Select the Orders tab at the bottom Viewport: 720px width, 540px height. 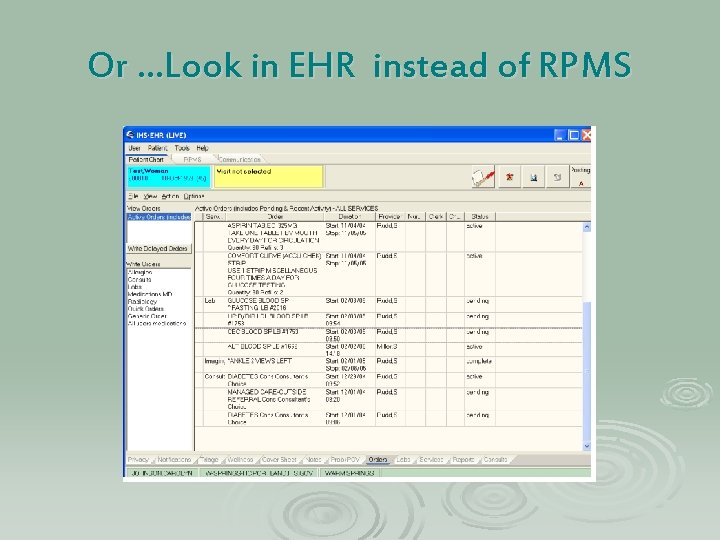coord(378,459)
